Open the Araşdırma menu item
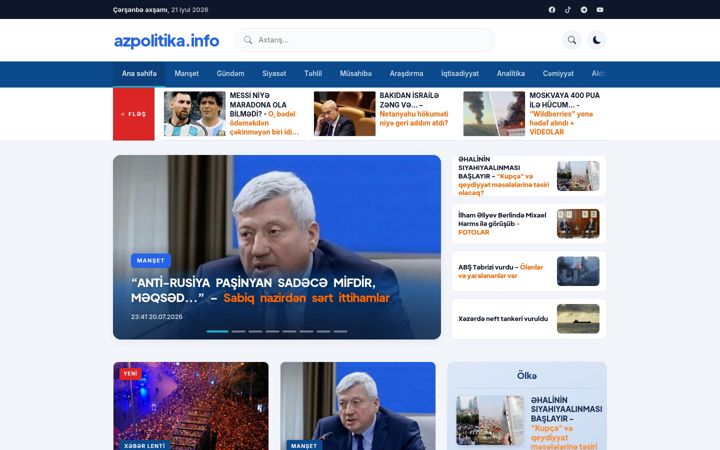Image resolution: width=720 pixels, height=450 pixels. click(406, 73)
